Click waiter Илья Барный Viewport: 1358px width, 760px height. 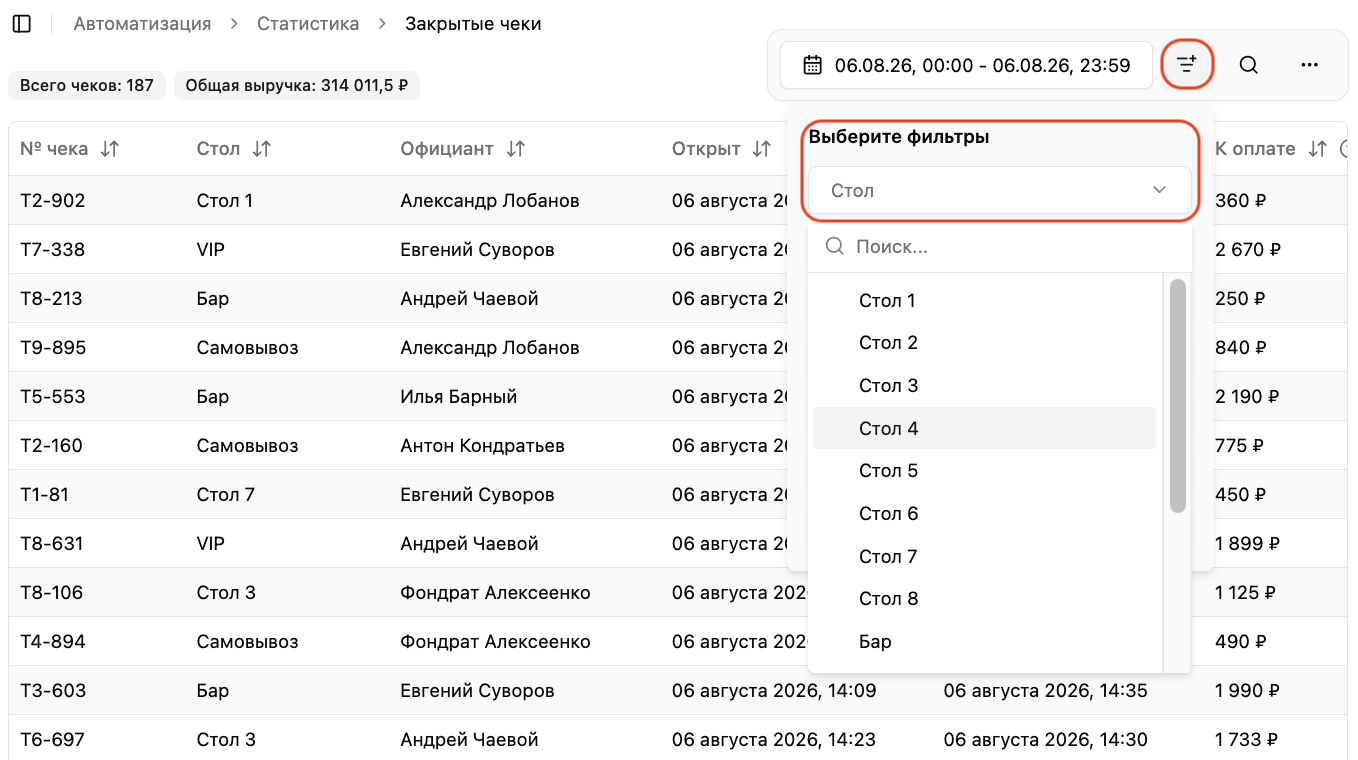[459, 397]
